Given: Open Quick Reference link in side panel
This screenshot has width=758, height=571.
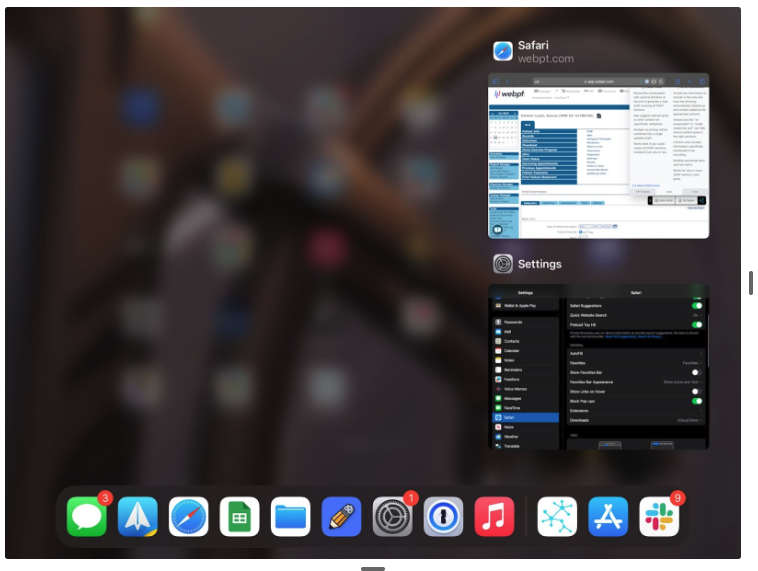Looking at the screenshot, I should click(x=646, y=186).
